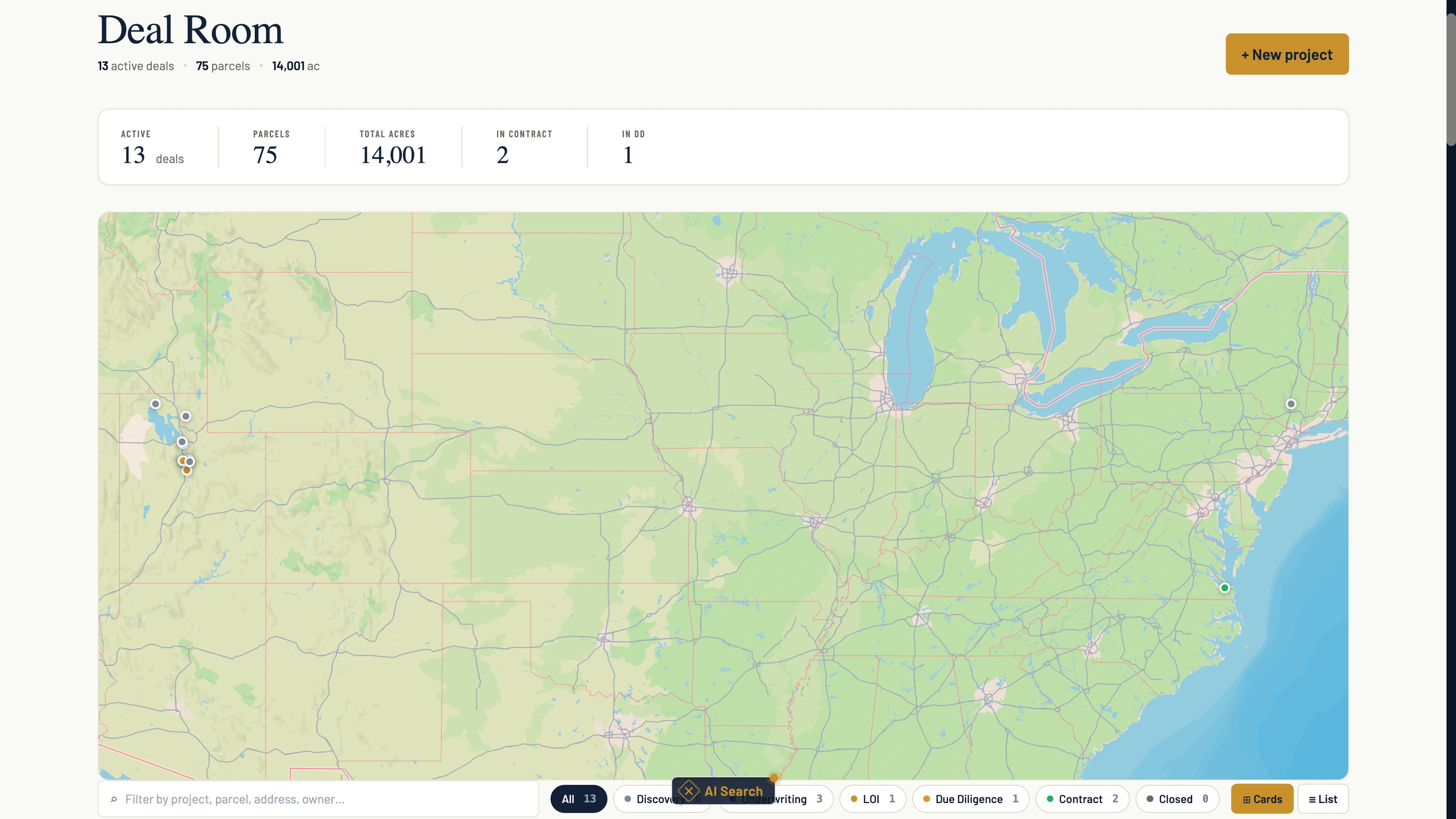Click the magnifier icon in the filter field
Image resolution: width=1456 pixels, height=819 pixels.
[x=114, y=799]
